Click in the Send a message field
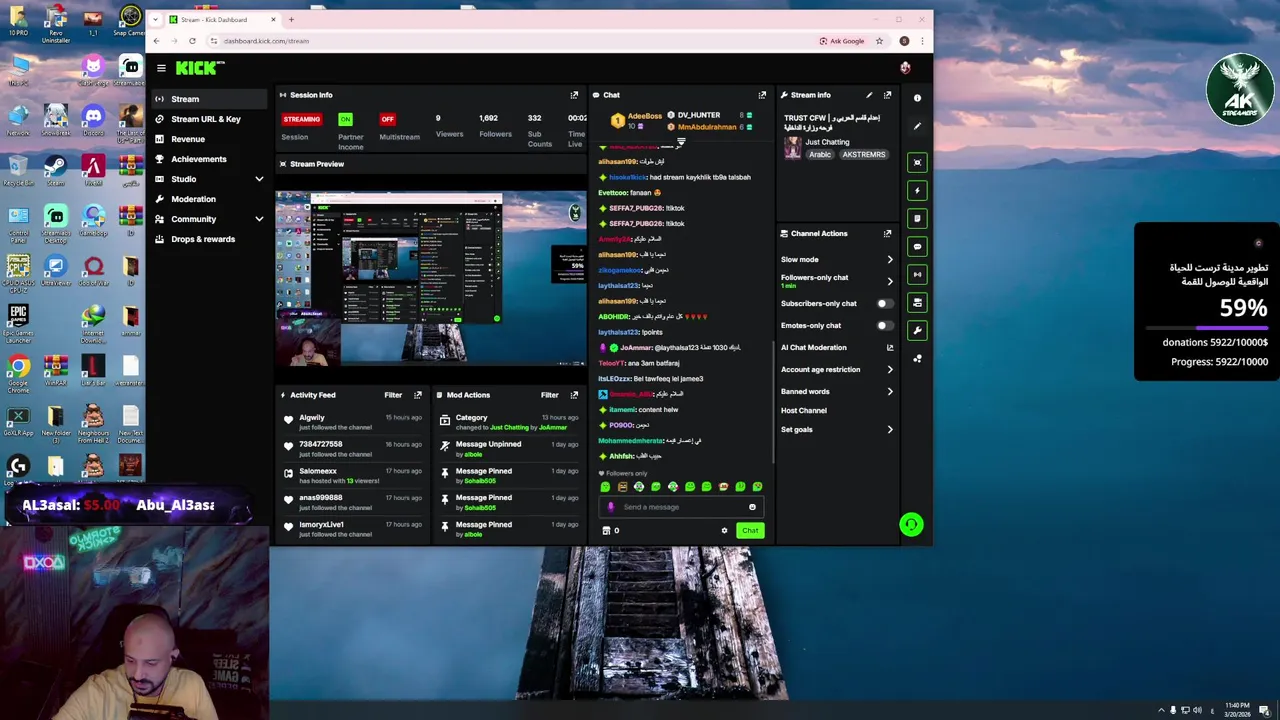Screen dimensions: 1280x720 click(x=682, y=507)
